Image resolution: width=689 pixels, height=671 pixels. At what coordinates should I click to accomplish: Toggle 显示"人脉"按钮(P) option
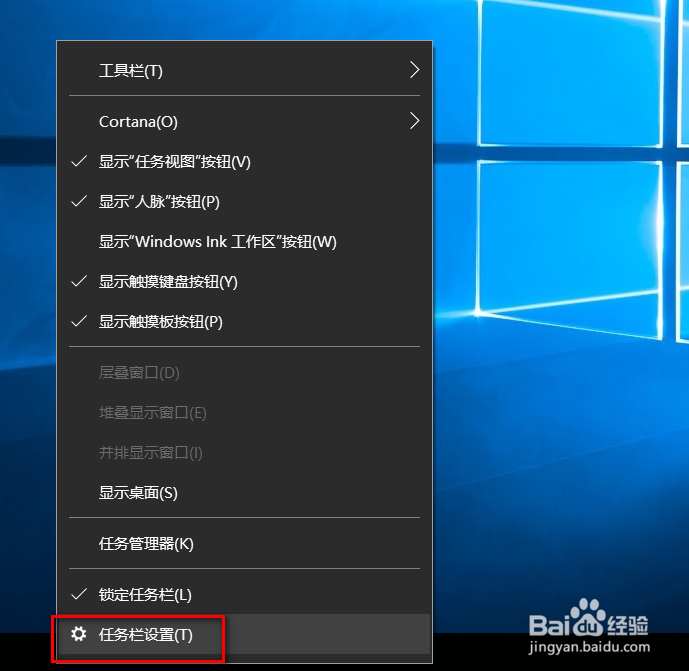[244, 202]
